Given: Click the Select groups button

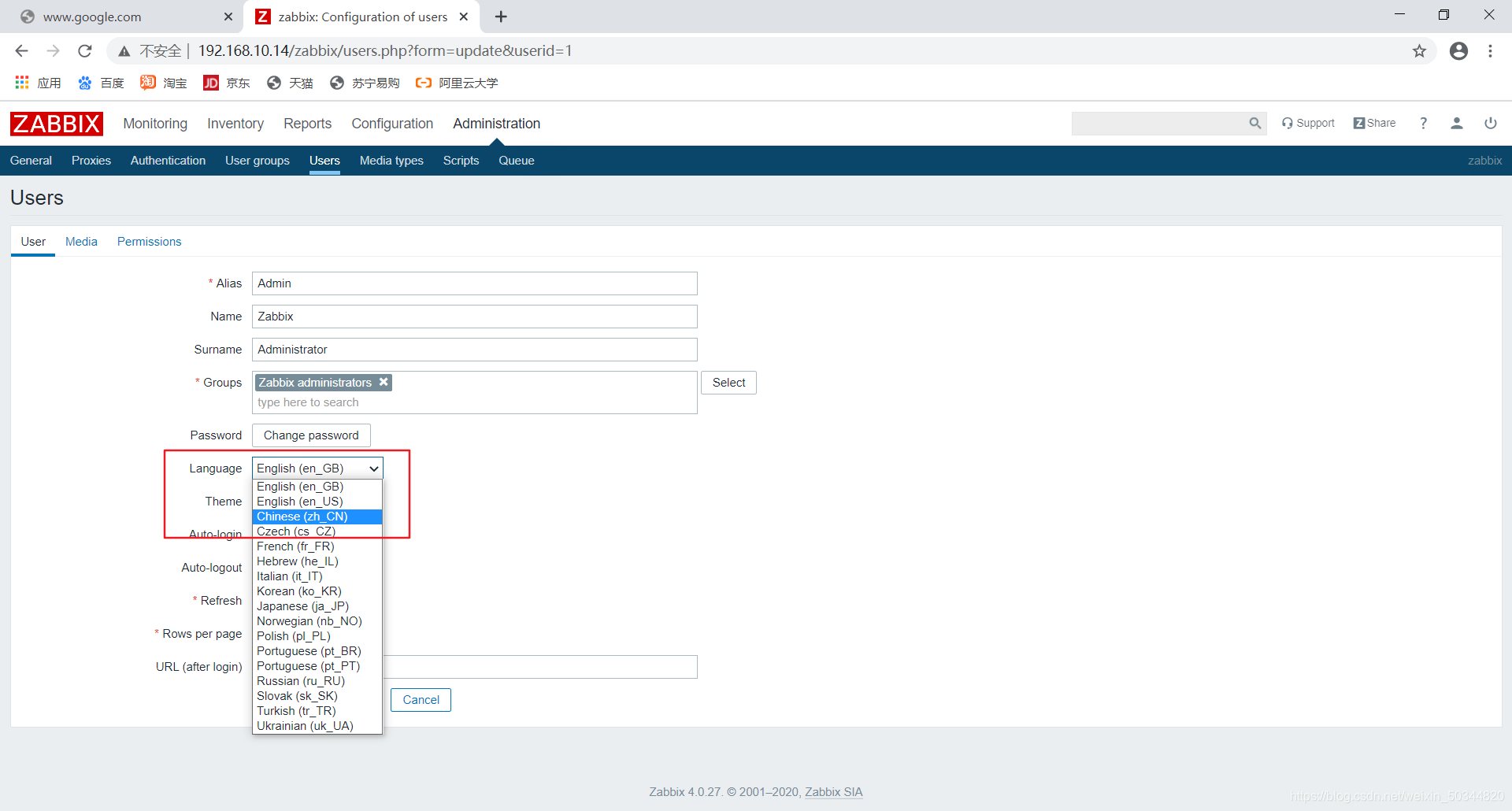Looking at the screenshot, I should pyautogui.click(x=728, y=383).
